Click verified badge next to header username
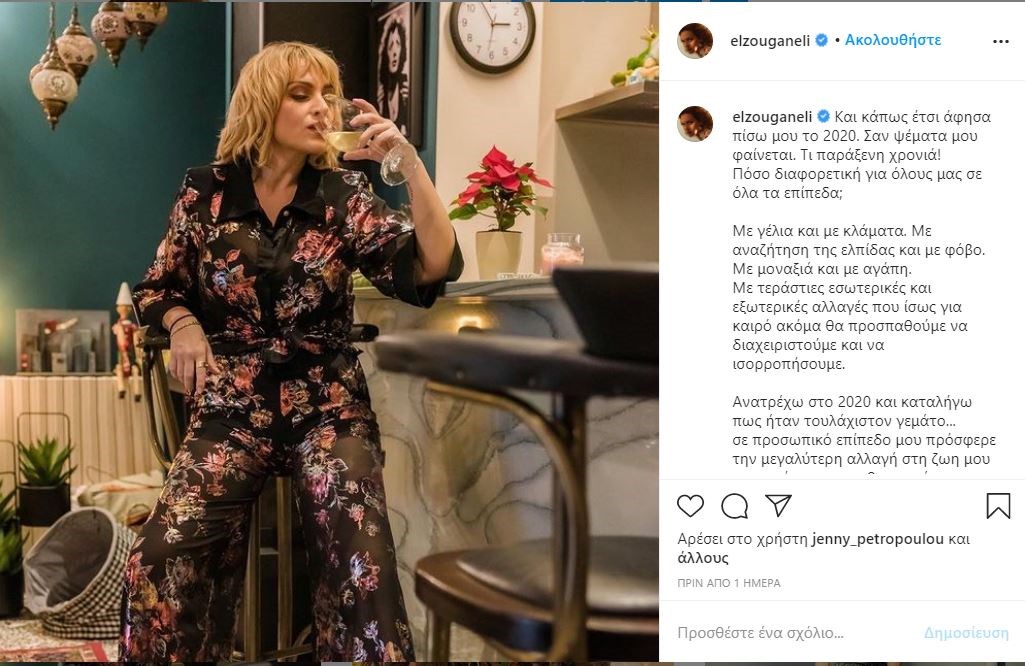 [x=822, y=41]
